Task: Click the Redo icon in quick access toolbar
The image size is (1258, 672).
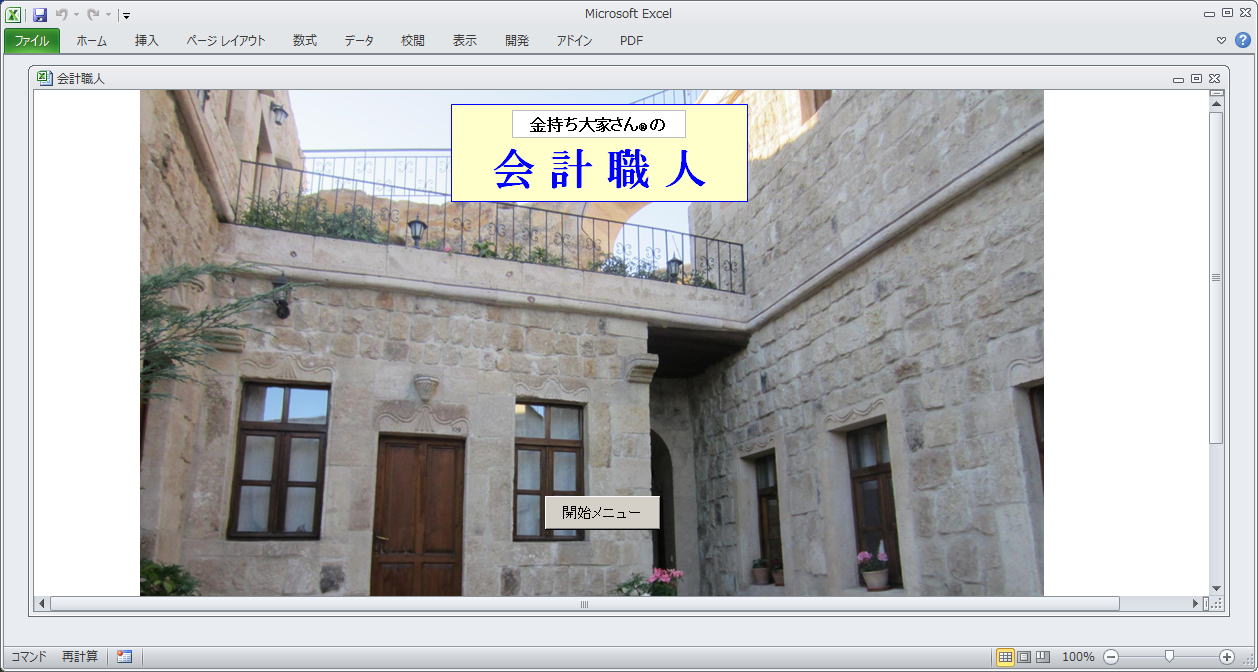Action: tap(93, 15)
